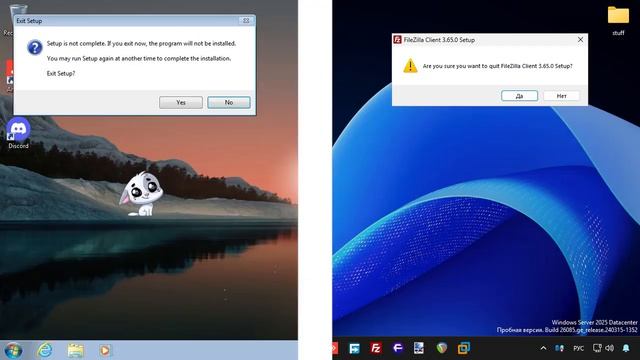
Task: Open the notifications bell icon
Action: tap(626, 348)
